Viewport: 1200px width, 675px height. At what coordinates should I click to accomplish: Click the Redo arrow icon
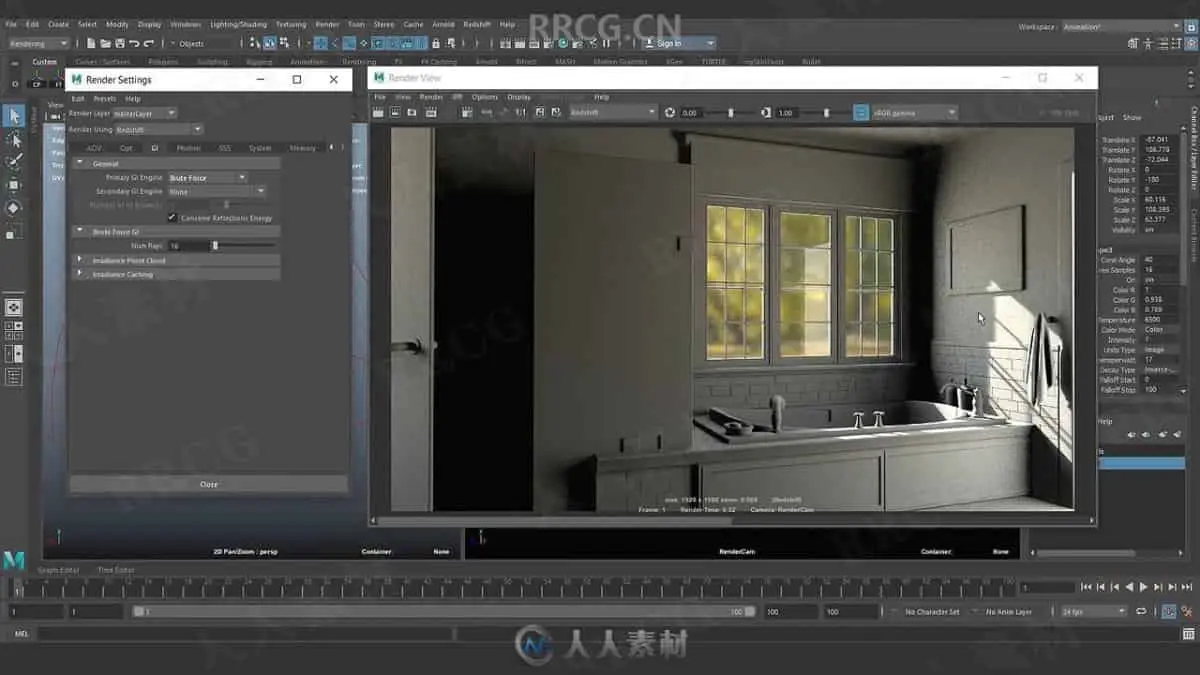click(x=149, y=43)
